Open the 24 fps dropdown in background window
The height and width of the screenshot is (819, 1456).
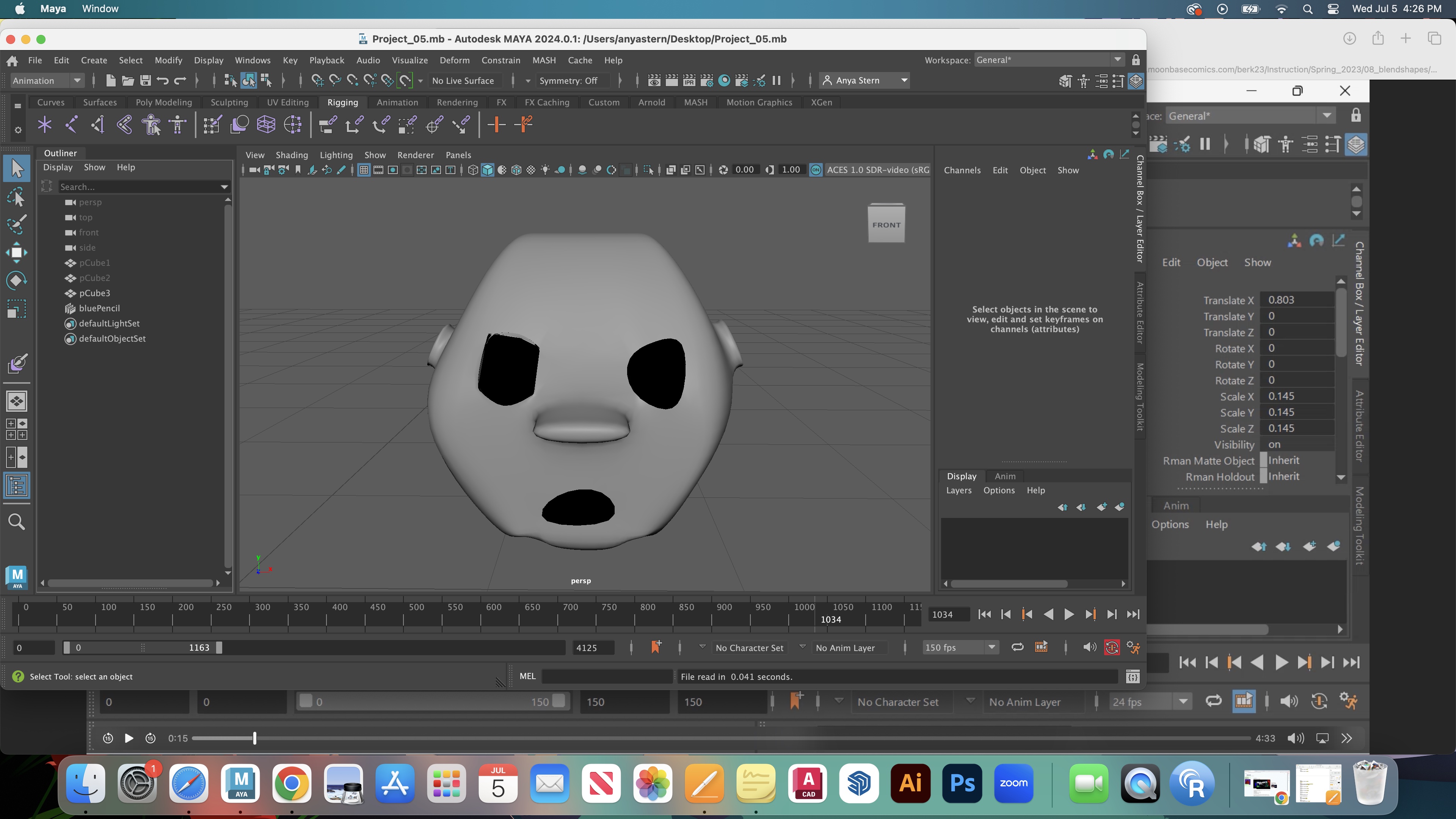pos(1150,702)
